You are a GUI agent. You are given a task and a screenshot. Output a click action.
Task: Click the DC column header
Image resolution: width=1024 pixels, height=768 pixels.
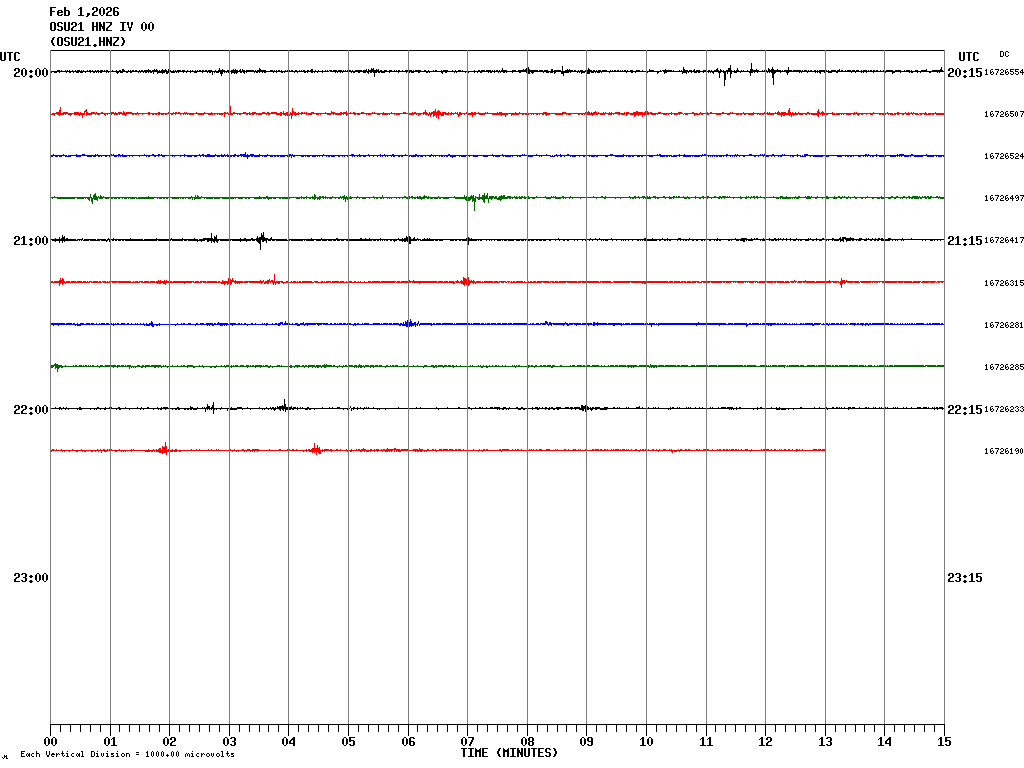point(1004,54)
